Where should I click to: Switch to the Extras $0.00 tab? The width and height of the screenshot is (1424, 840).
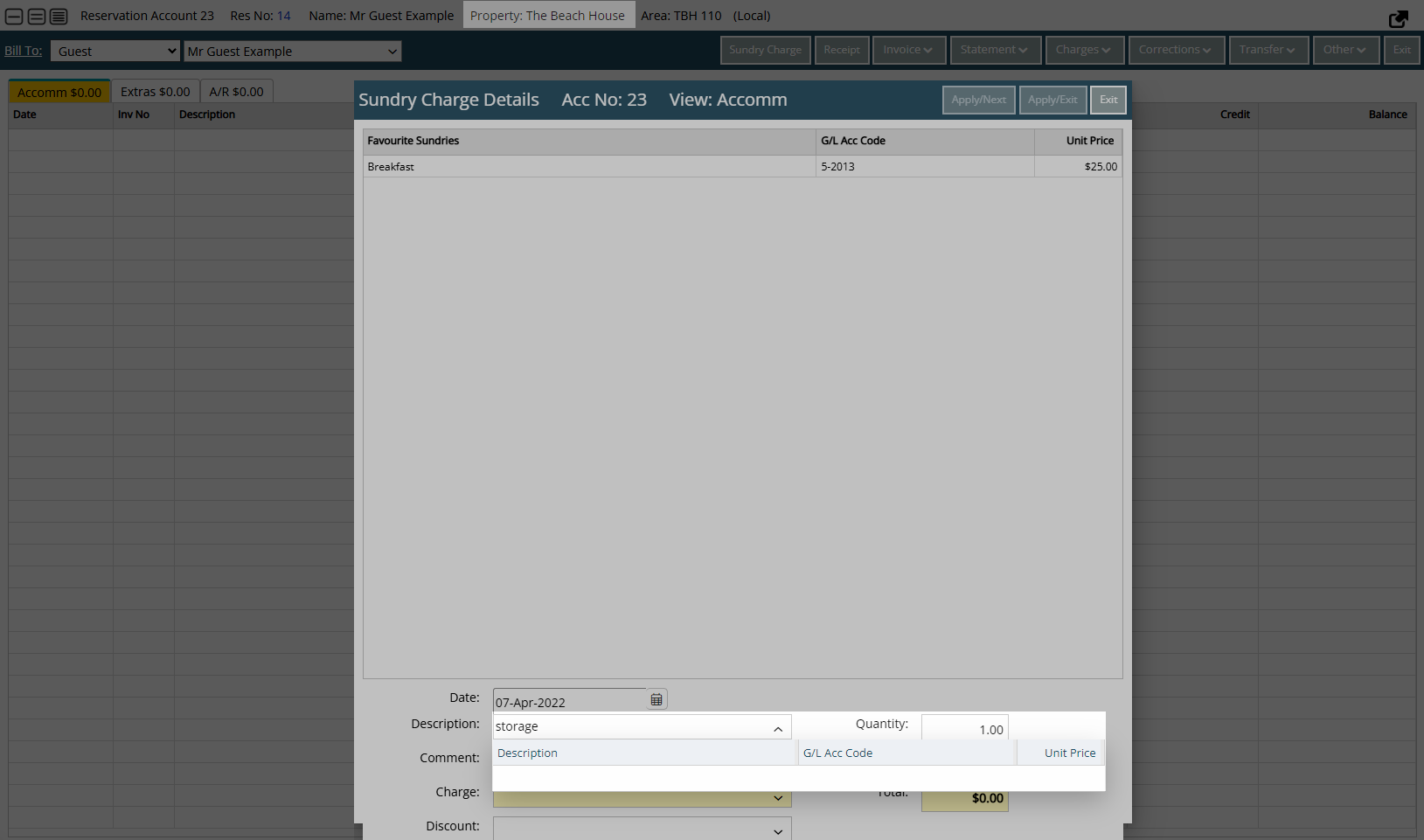pyautogui.click(x=156, y=92)
